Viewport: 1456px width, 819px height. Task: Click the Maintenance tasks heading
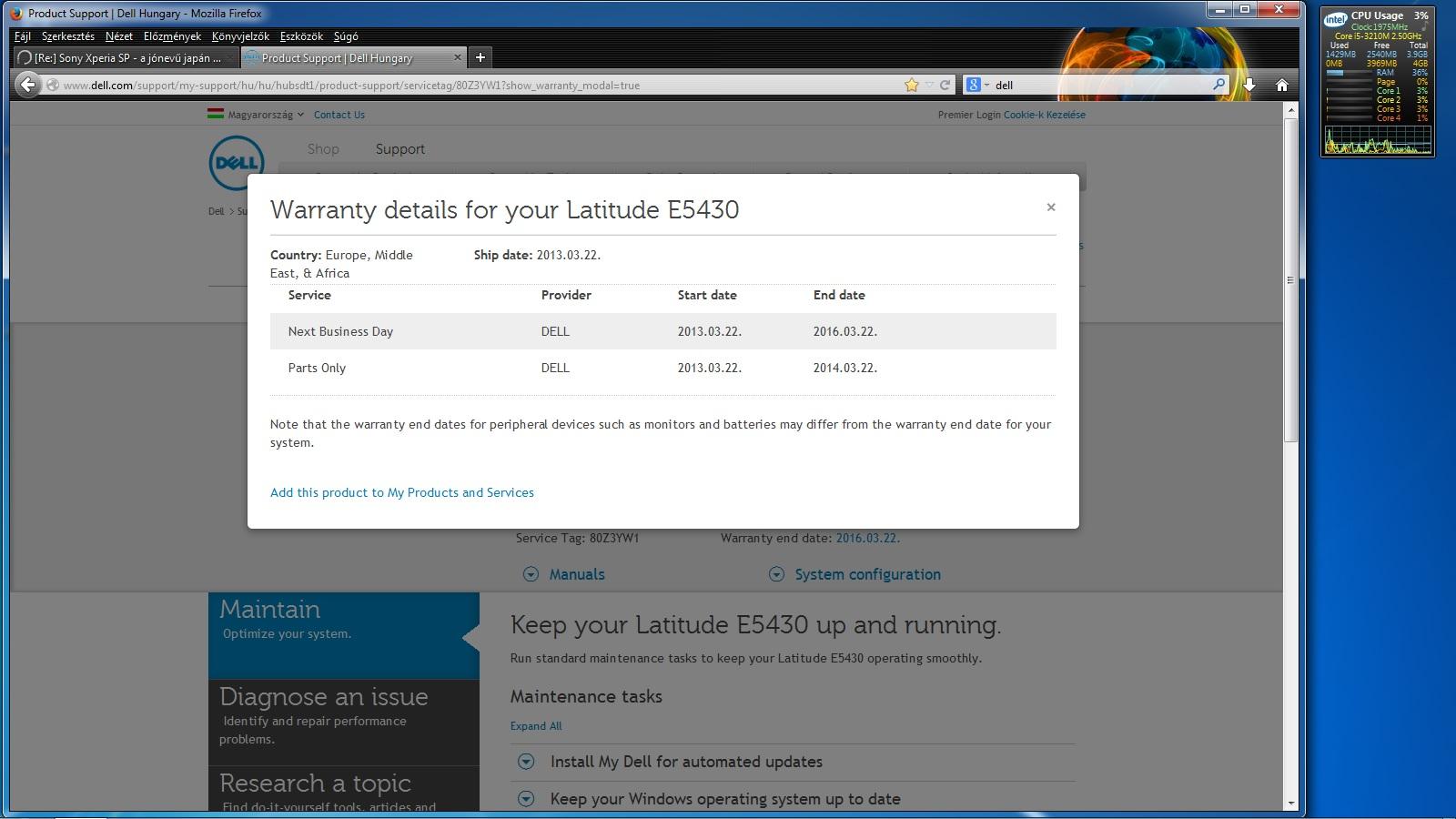click(586, 696)
